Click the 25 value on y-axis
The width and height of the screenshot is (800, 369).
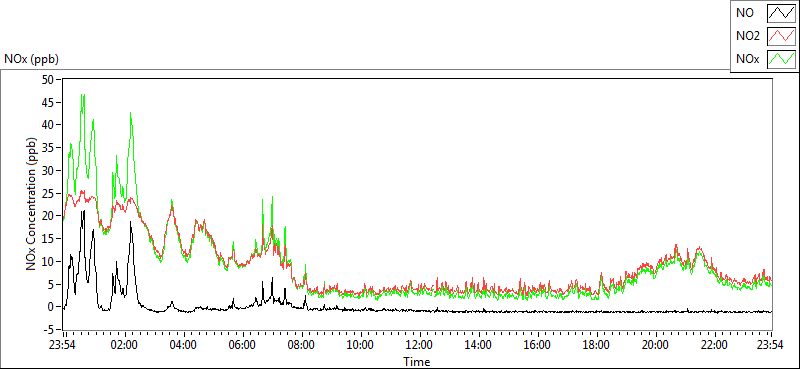click(48, 193)
